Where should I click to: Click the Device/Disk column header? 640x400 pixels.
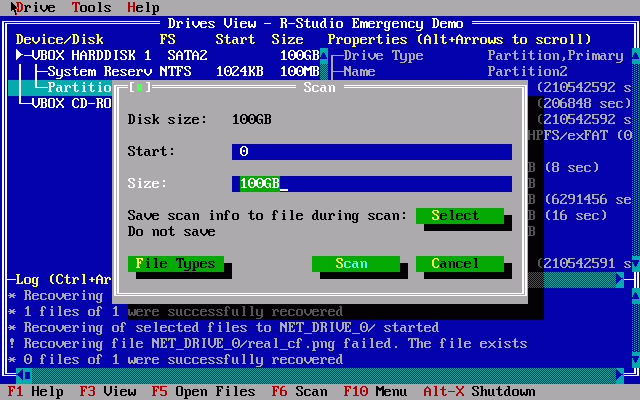[60, 40]
